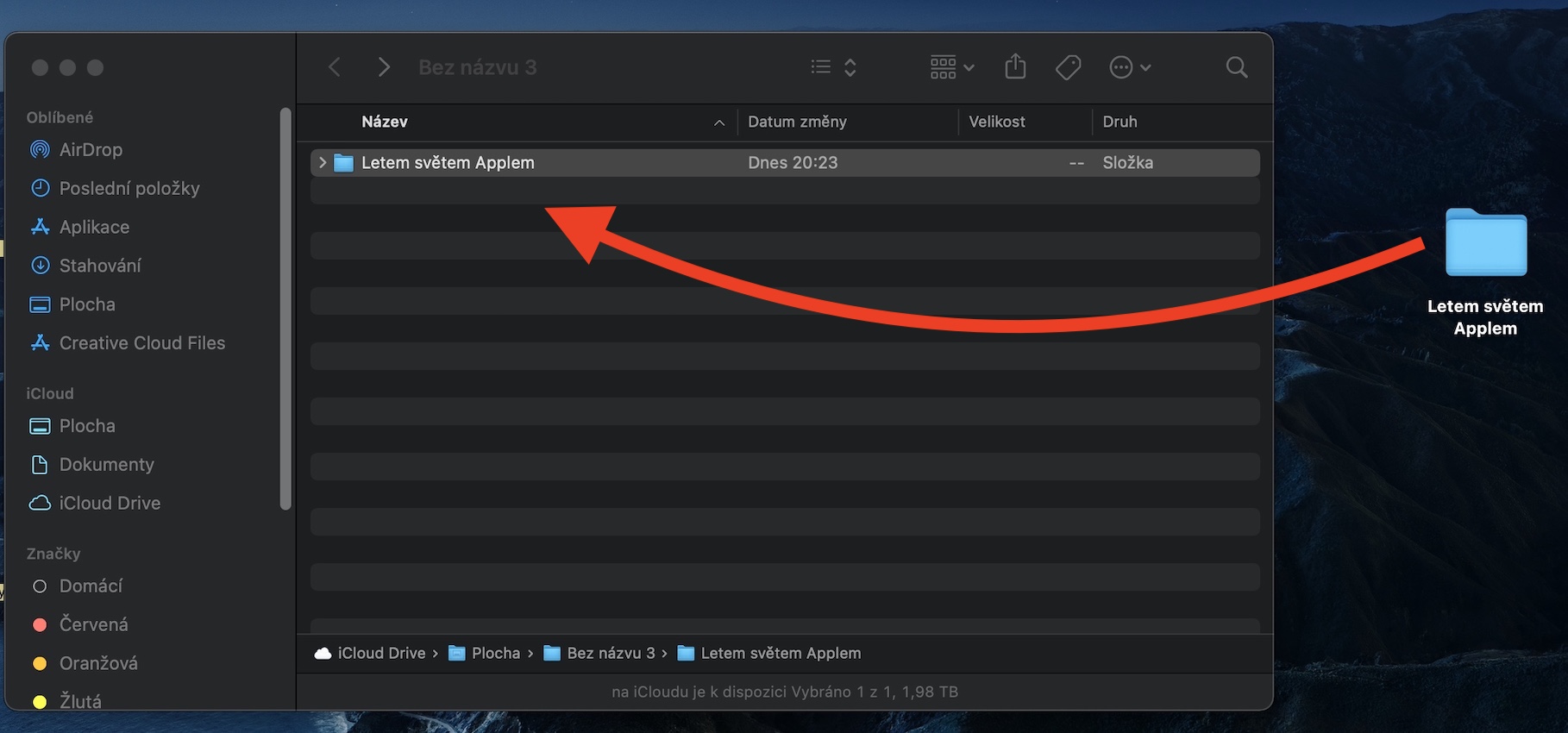Zoom the Finder window with third button
Viewport: 1568px width, 733px height.
(x=95, y=67)
